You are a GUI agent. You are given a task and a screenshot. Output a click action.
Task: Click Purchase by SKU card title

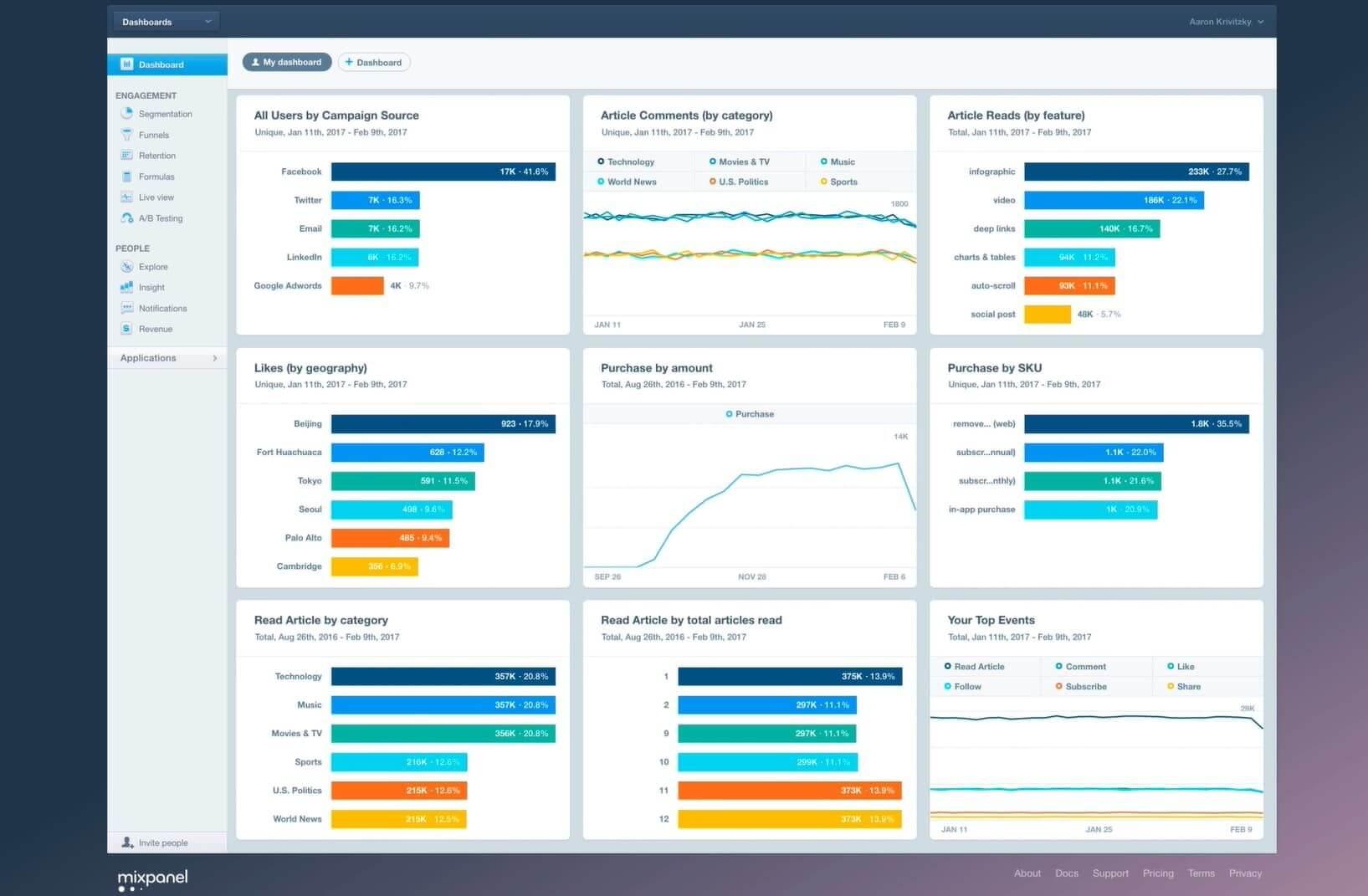tap(995, 368)
